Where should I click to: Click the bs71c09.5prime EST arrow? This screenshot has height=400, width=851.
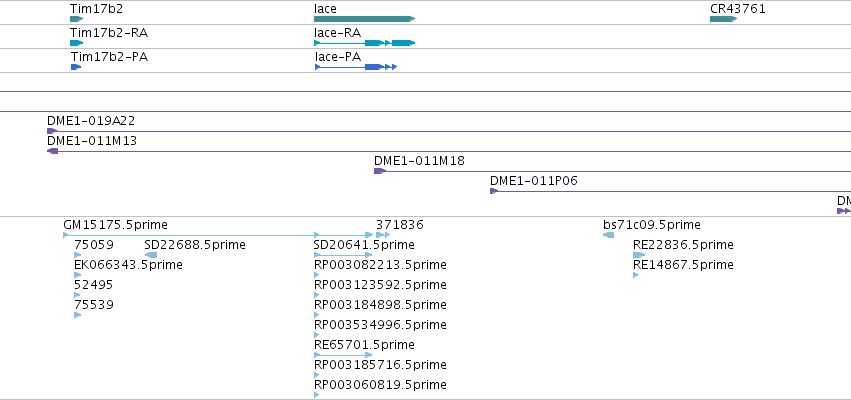[608, 235]
